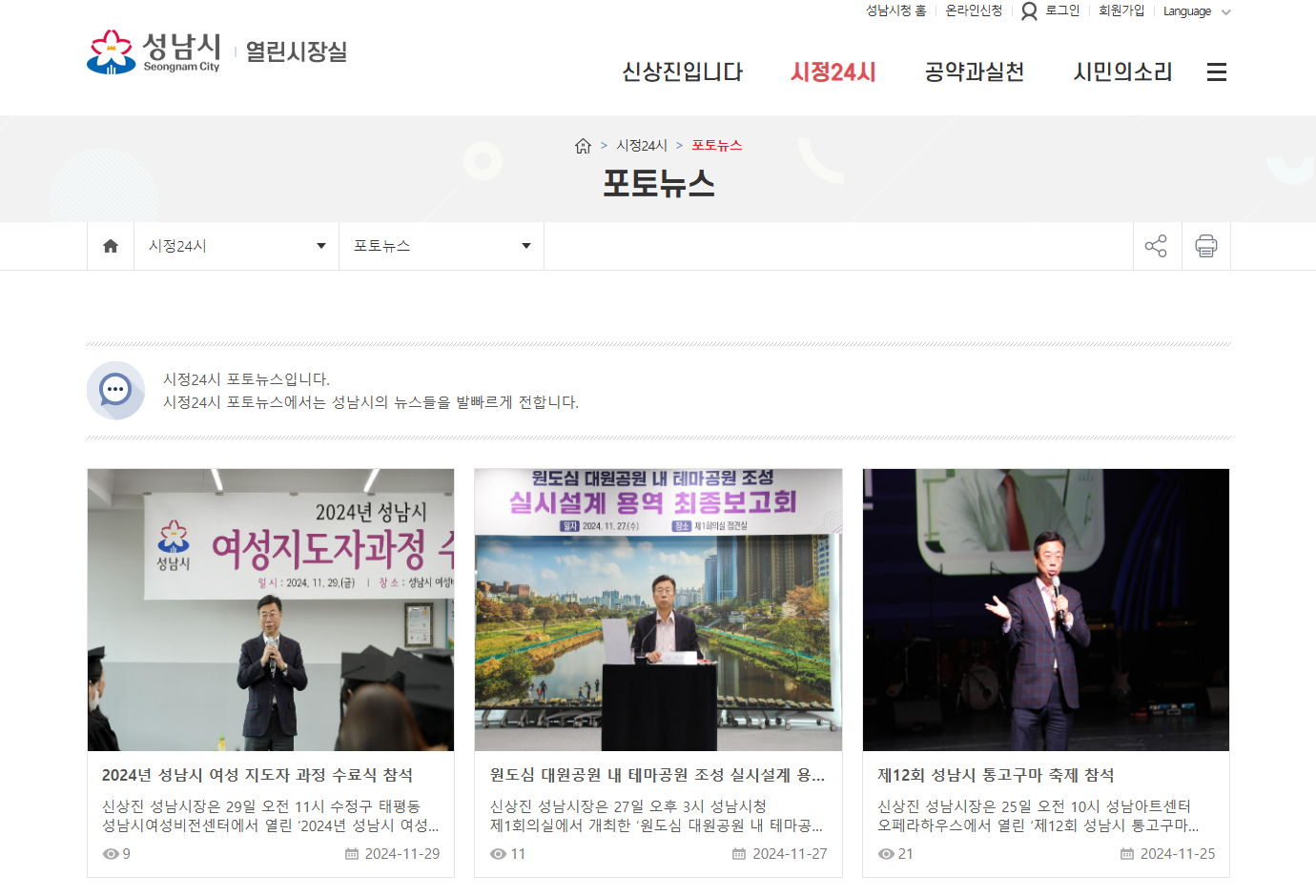
Task: Click summary text starting '신상진 성남시장은 25일'
Action: pos(1038,816)
